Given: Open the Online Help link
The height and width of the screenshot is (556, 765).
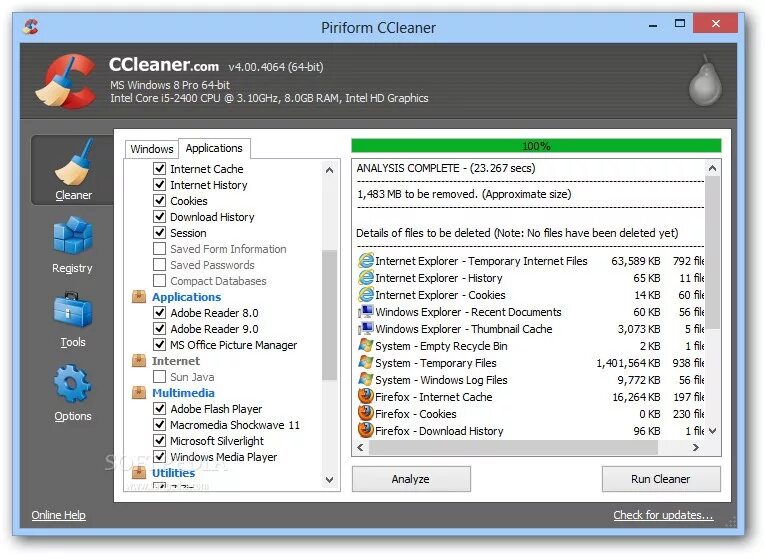Looking at the screenshot, I should (59, 515).
